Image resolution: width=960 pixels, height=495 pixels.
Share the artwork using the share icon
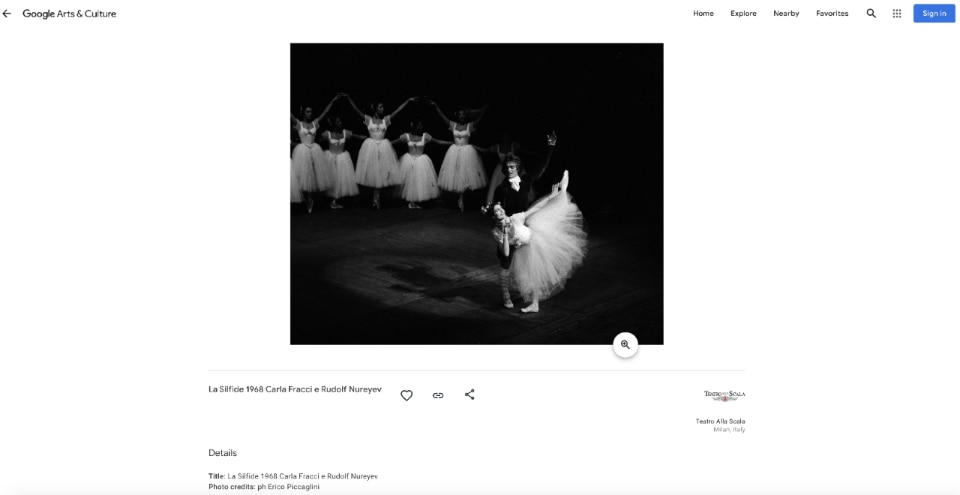(470, 395)
